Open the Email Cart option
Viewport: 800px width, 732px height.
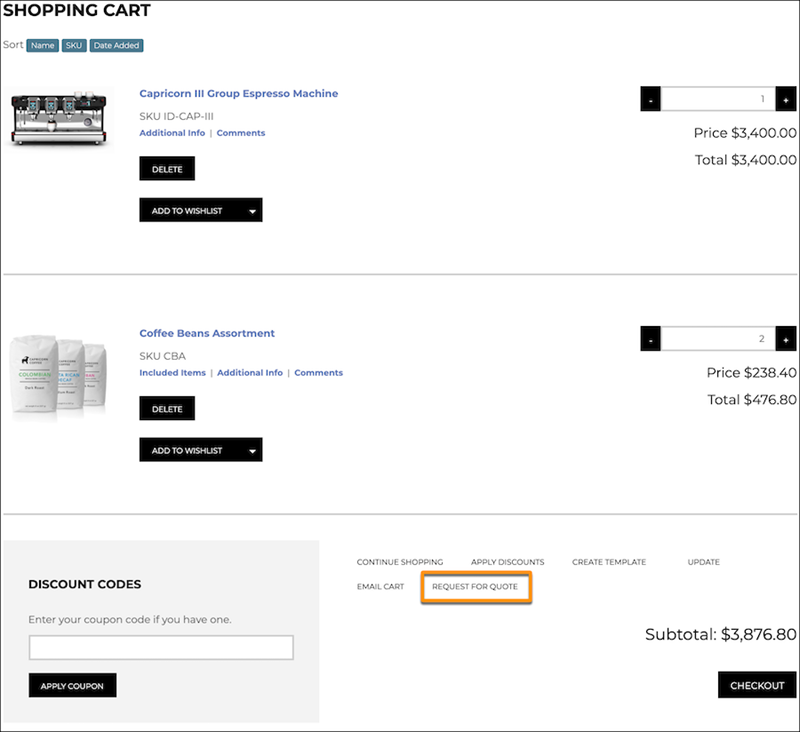tap(380, 587)
